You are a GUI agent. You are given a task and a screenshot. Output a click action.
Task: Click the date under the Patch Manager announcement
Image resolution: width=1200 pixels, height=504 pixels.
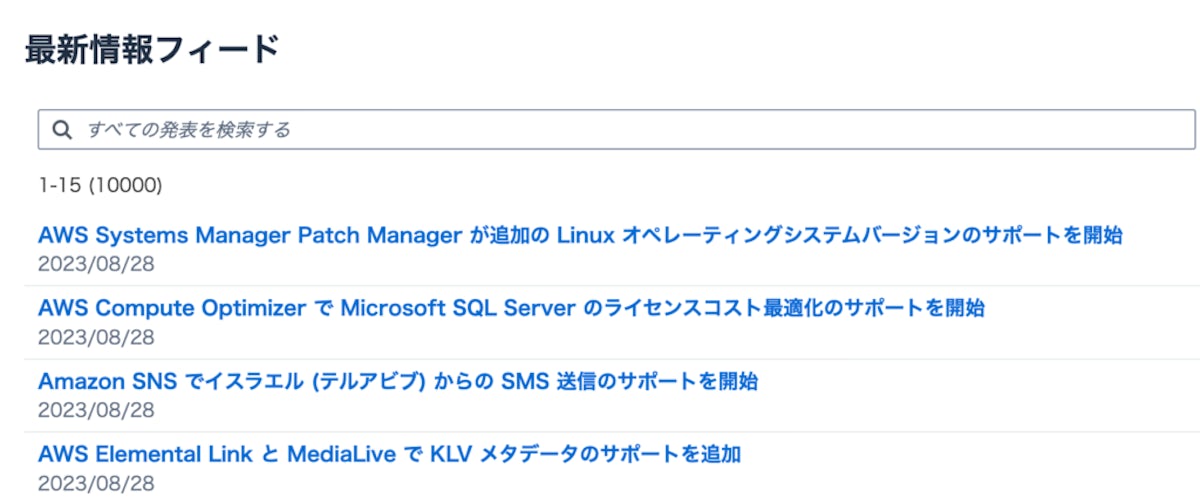(x=96, y=264)
